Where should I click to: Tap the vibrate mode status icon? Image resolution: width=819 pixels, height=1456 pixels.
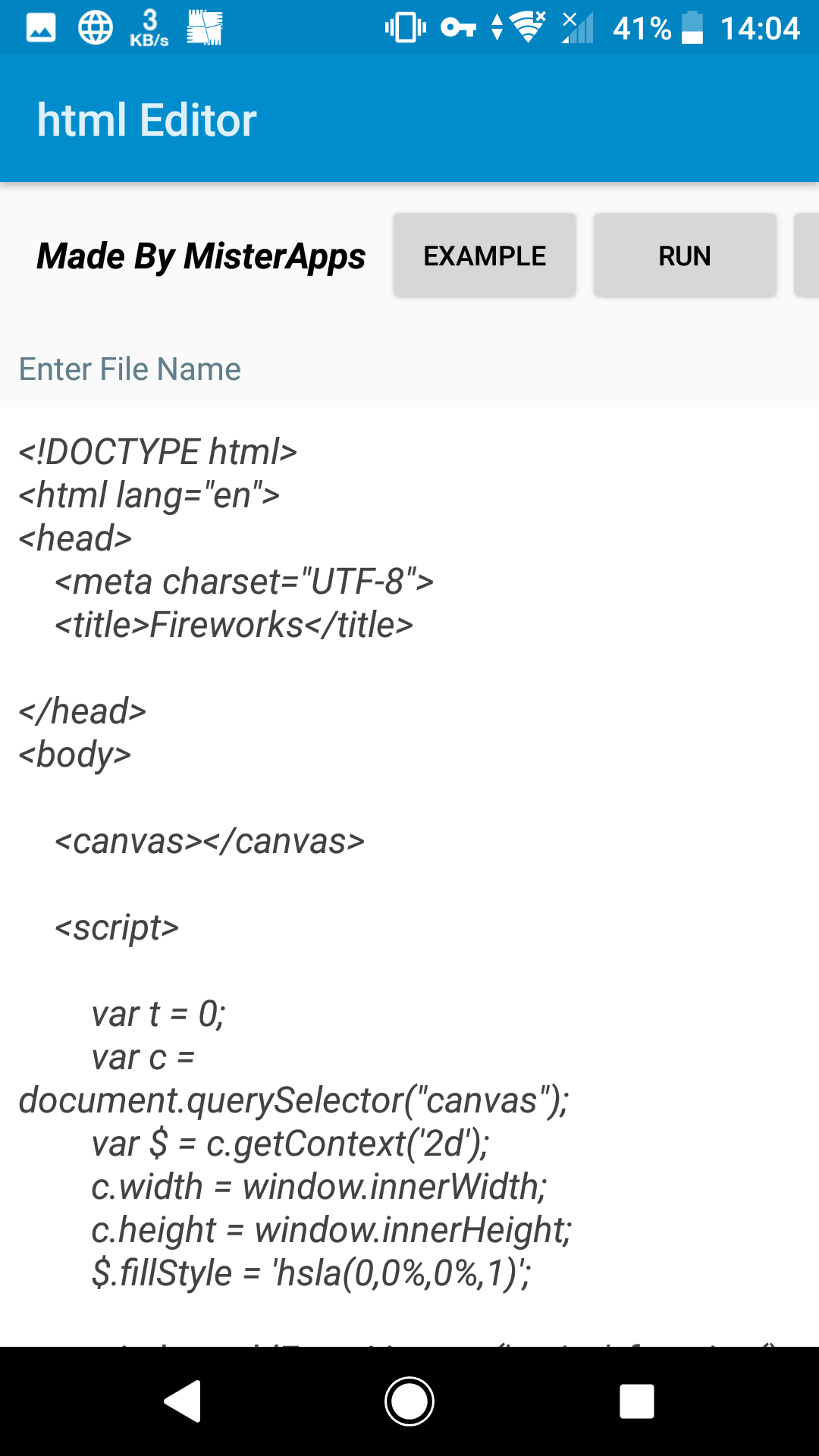click(x=406, y=28)
